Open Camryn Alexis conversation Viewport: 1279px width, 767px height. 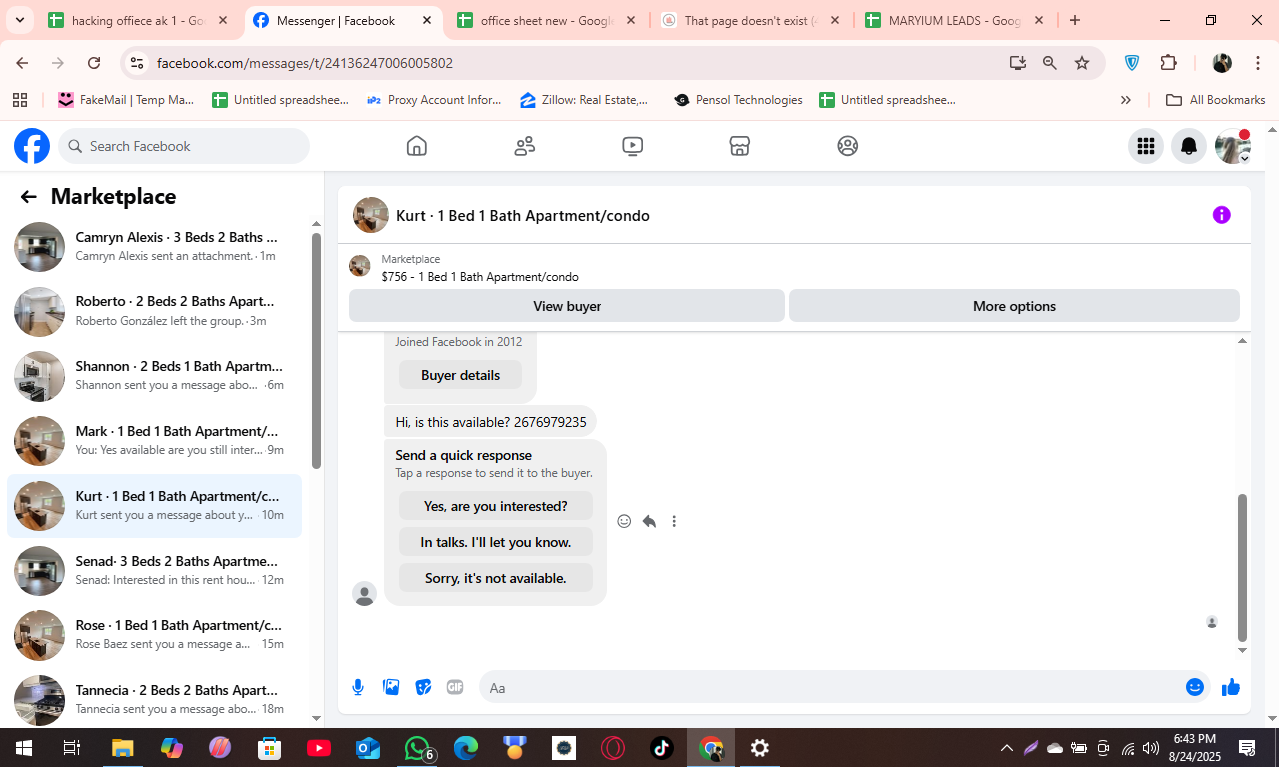(155, 246)
